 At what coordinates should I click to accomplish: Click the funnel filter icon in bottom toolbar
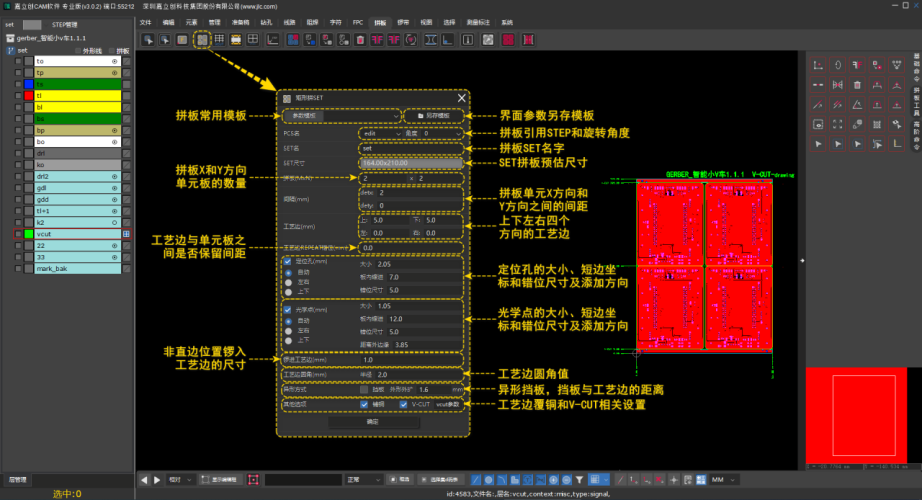(x=579, y=480)
